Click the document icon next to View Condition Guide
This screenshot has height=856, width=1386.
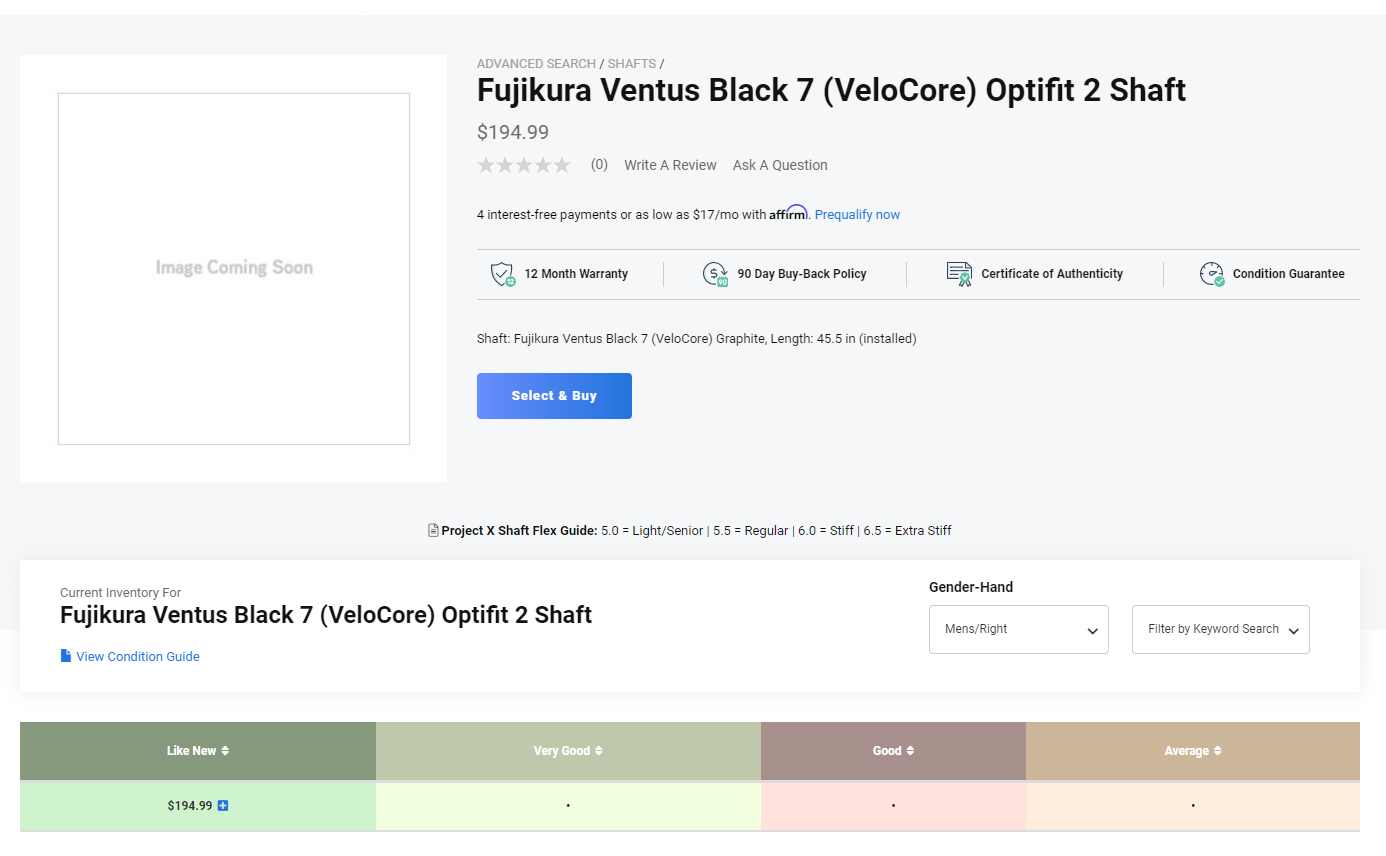[66, 656]
